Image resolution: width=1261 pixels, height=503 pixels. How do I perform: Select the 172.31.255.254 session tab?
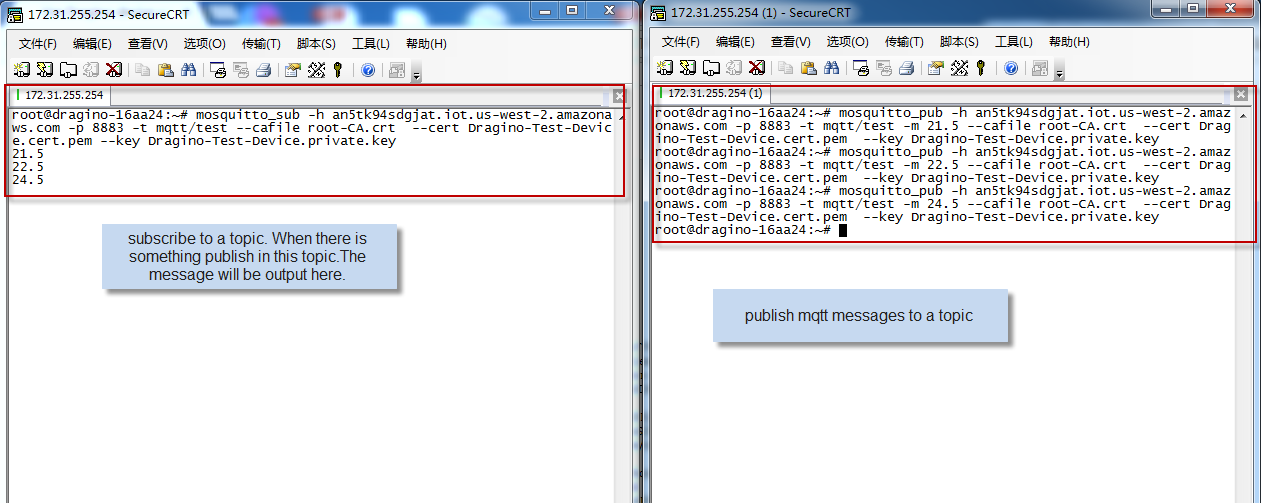pyautogui.click(x=60, y=96)
